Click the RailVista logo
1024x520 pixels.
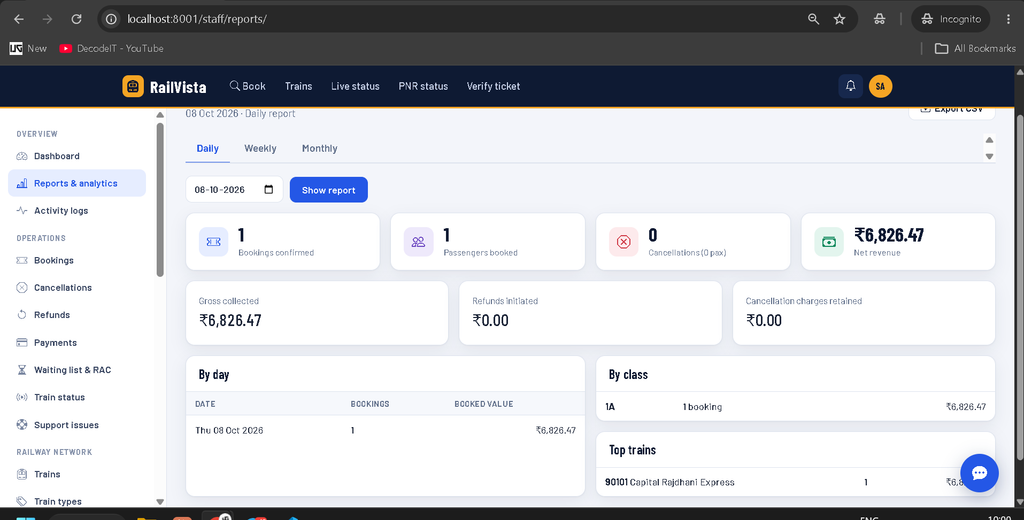tap(164, 86)
